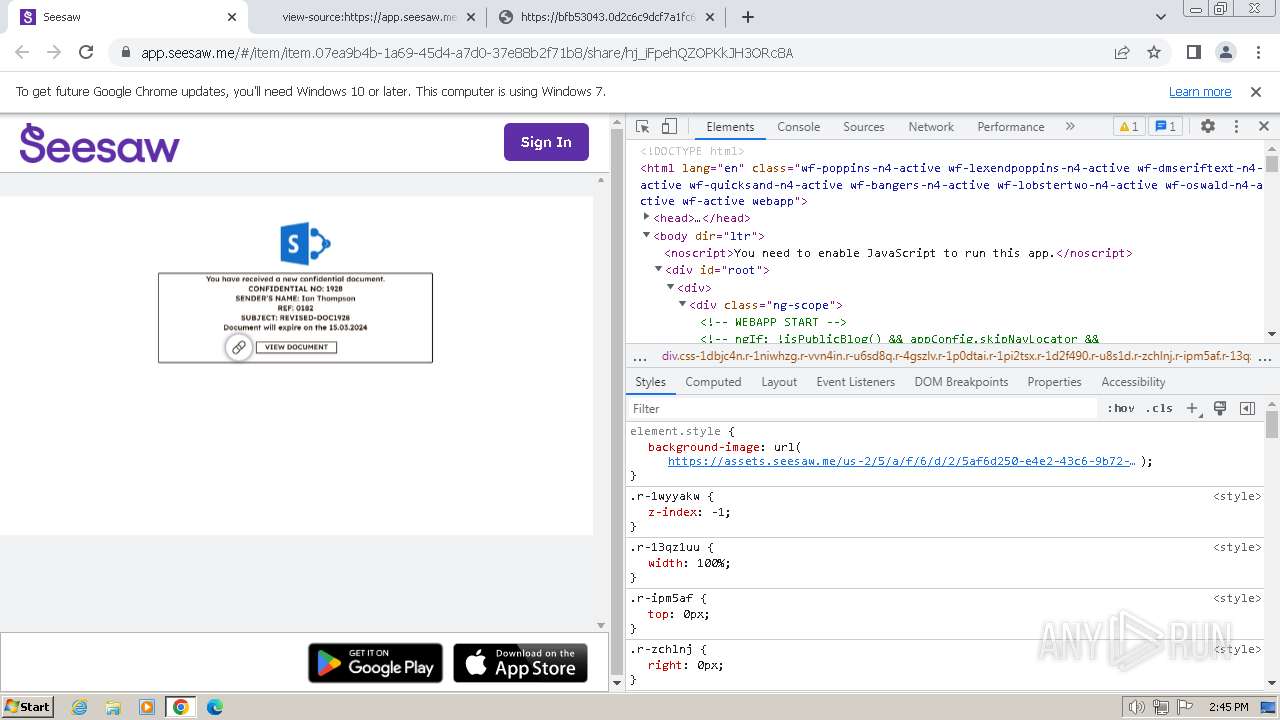
Task: Toggle the device toolbar icon
Action: (x=669, y=127)
